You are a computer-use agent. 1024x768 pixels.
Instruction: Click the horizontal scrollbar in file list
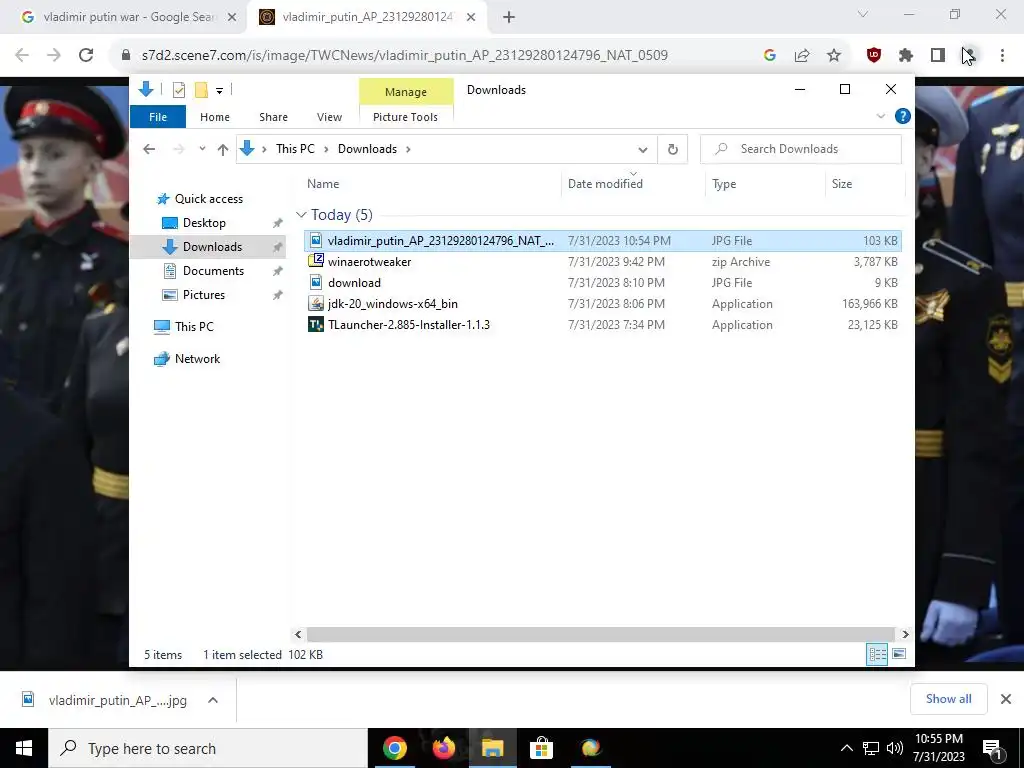[600, 634]
